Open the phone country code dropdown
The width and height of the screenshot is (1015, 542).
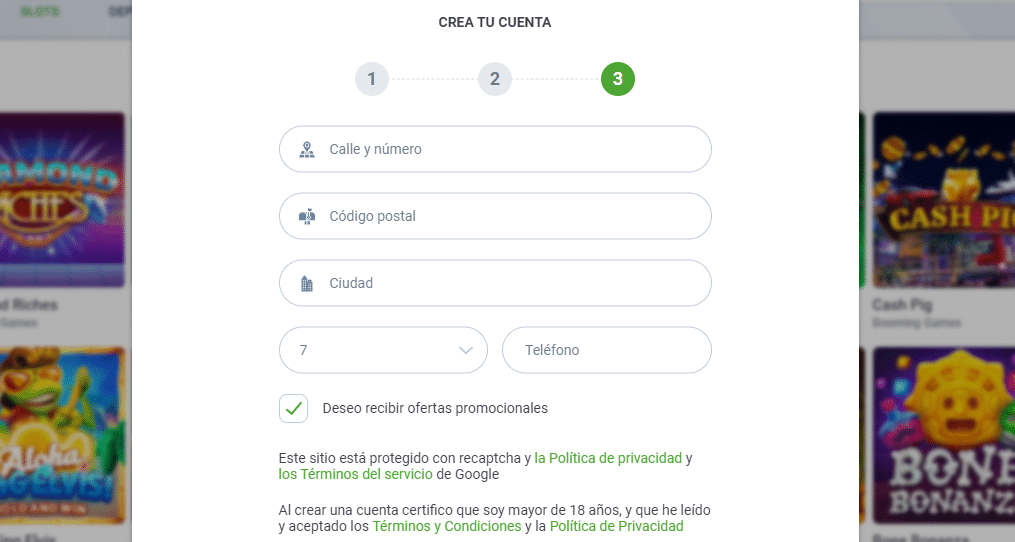[x=382, y=350]
